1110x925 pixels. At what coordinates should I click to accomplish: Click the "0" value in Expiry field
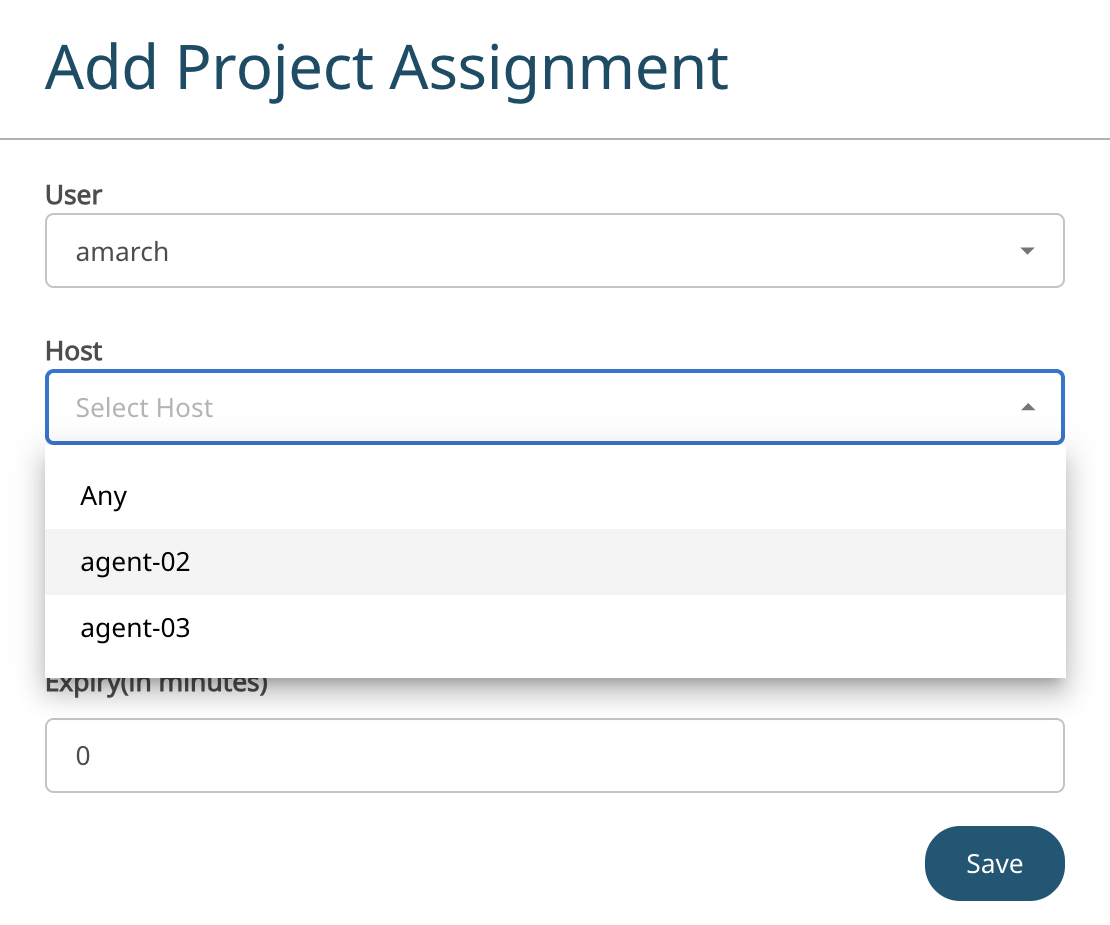coord(83,756)
